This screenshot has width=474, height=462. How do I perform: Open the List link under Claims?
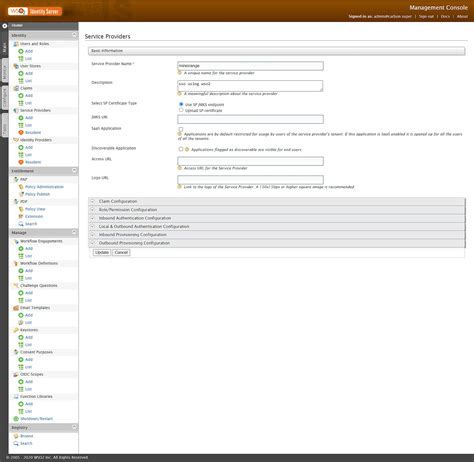coord(28,103)
